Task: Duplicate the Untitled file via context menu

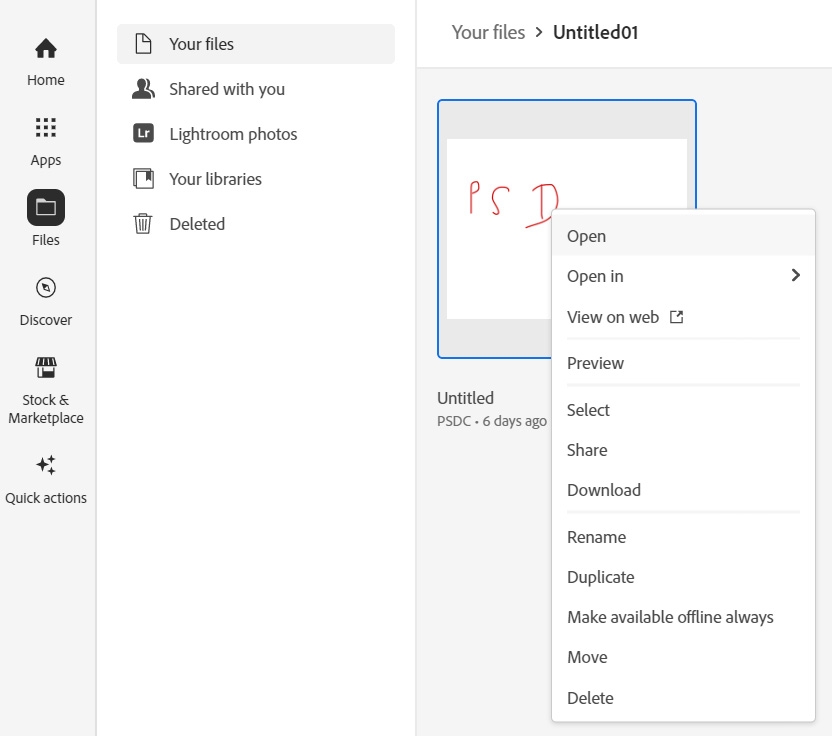Action: 600,577
